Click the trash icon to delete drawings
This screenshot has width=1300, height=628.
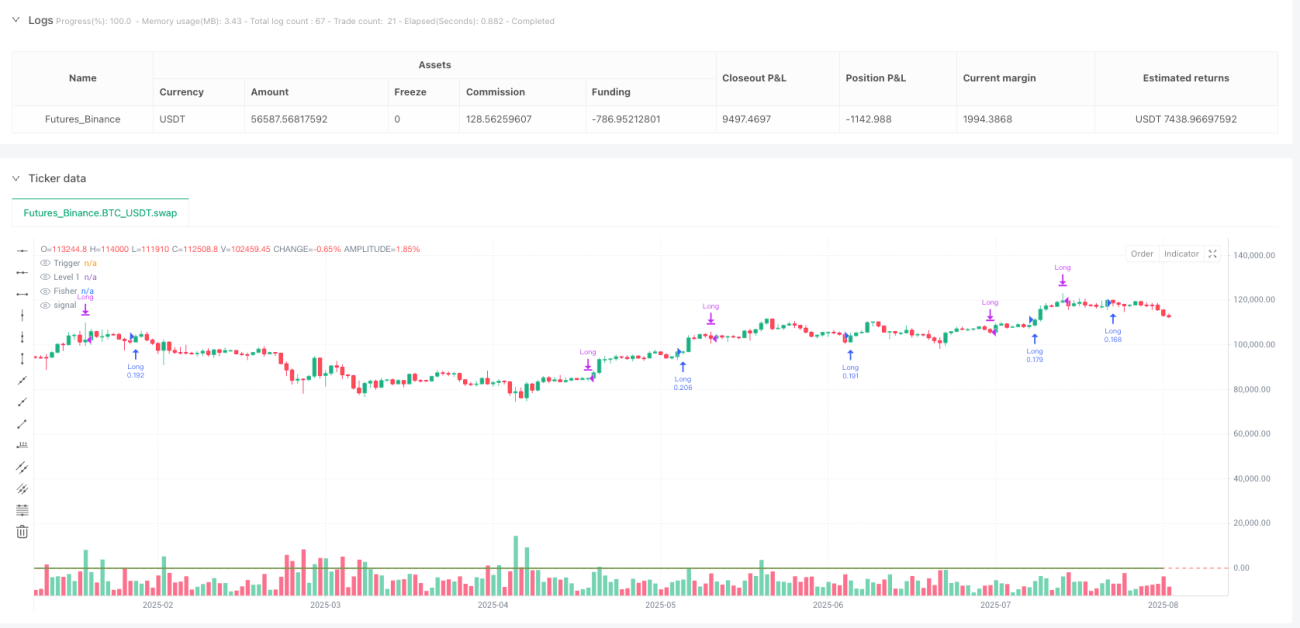coord(22,532)
